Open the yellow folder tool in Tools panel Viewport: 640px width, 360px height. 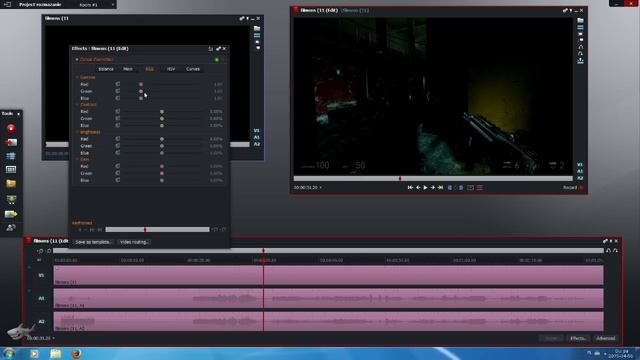coord(11,184)
